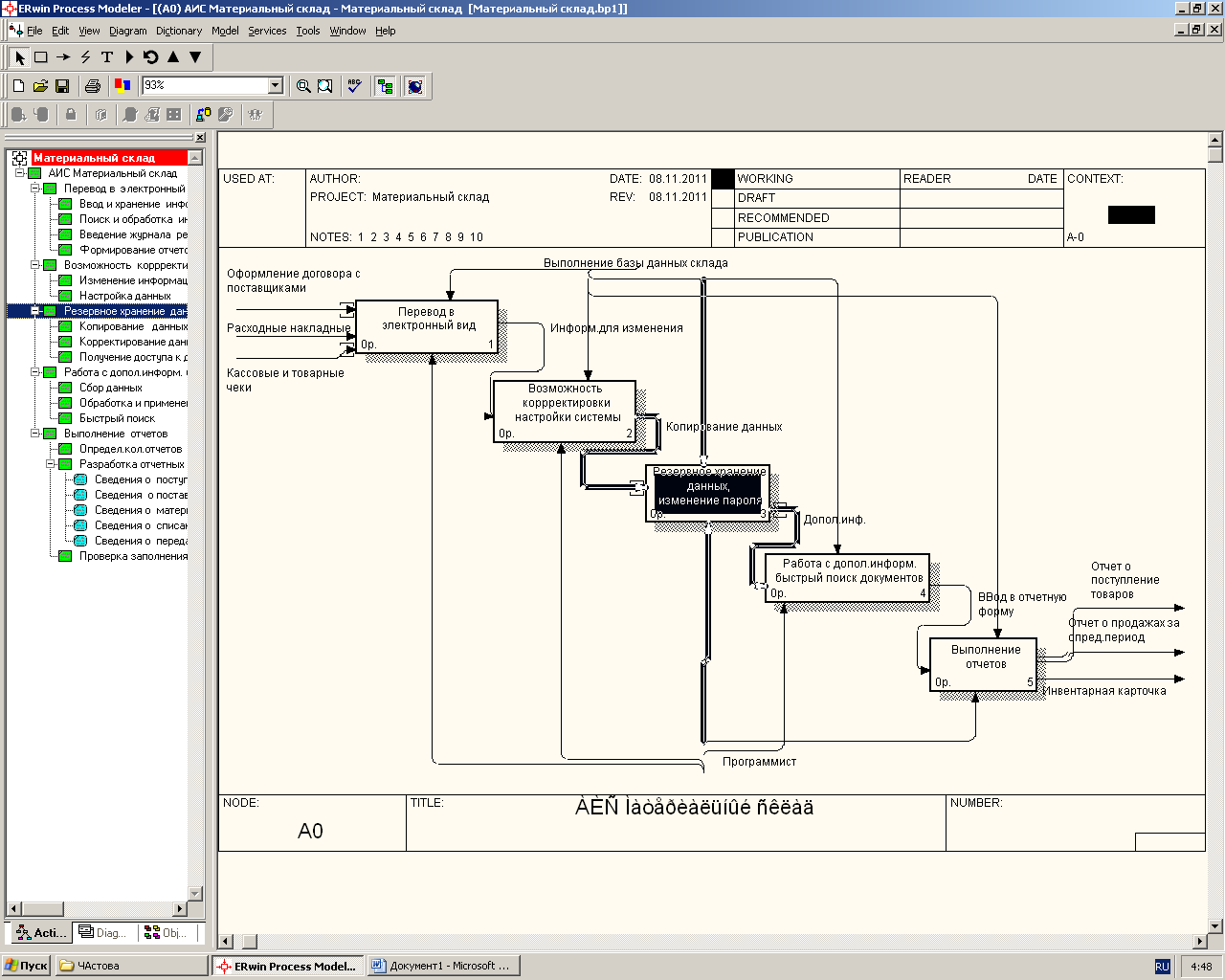Click the ModelMart database connection icon
The image size is (1225, 980).
tap(203, 115)
